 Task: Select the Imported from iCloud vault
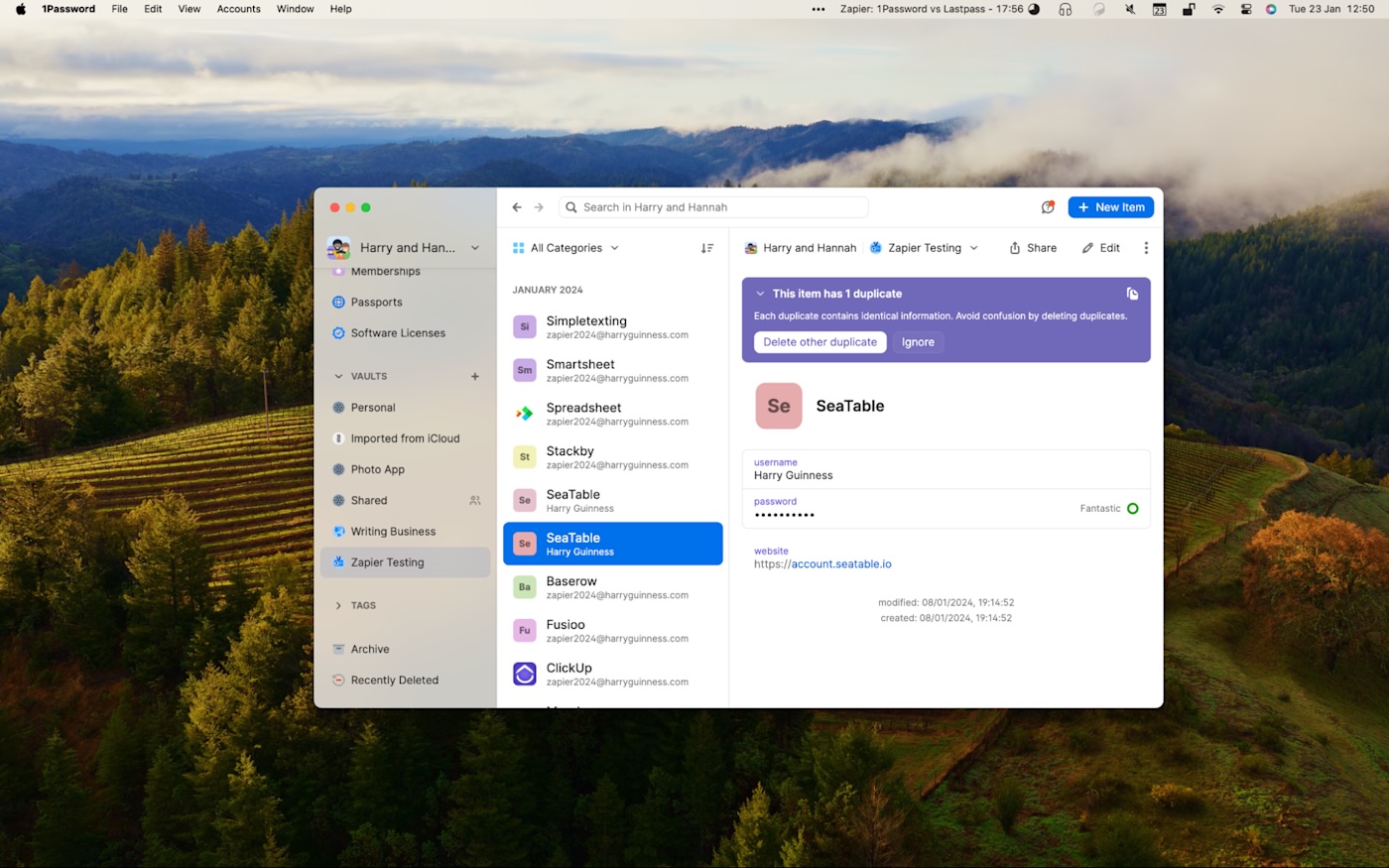coord(405,438)
